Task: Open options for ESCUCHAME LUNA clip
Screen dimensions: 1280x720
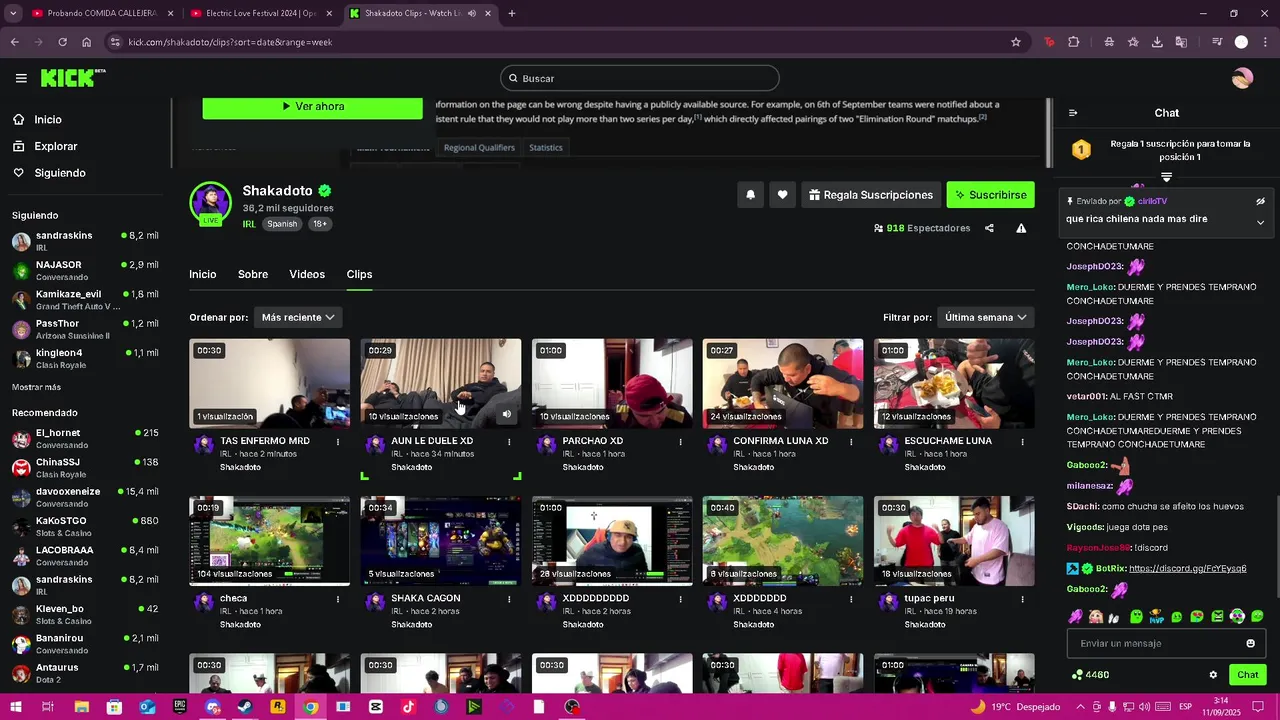Action: coord(1022,441)
